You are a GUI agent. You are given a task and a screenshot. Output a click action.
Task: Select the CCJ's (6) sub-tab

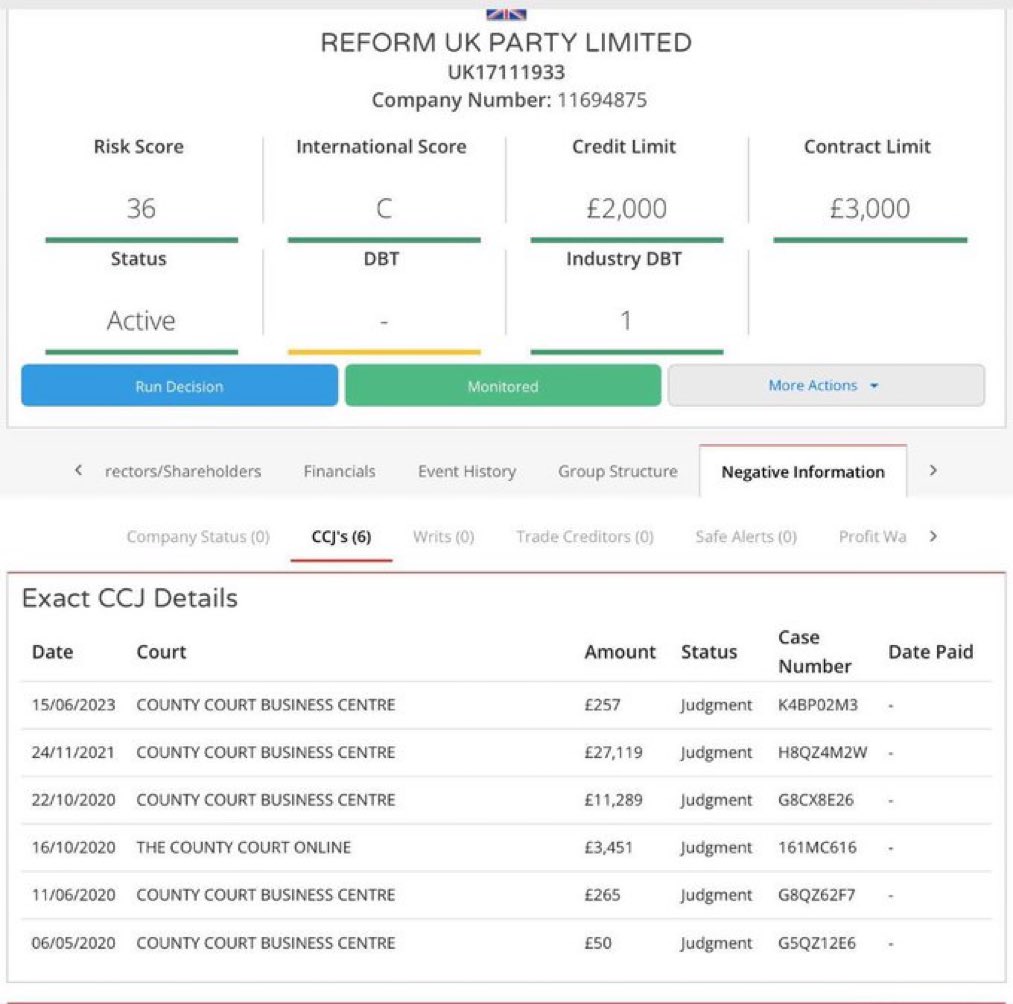341,537
